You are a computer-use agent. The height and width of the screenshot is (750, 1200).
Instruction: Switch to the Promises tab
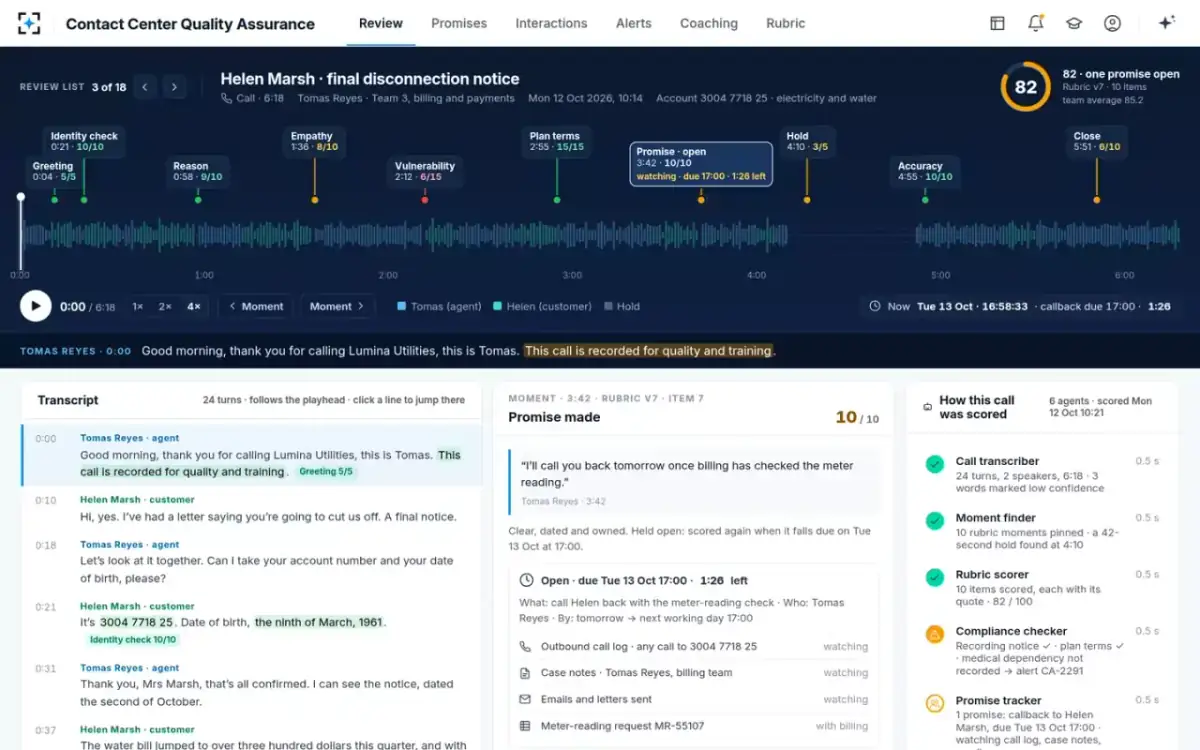459,23
